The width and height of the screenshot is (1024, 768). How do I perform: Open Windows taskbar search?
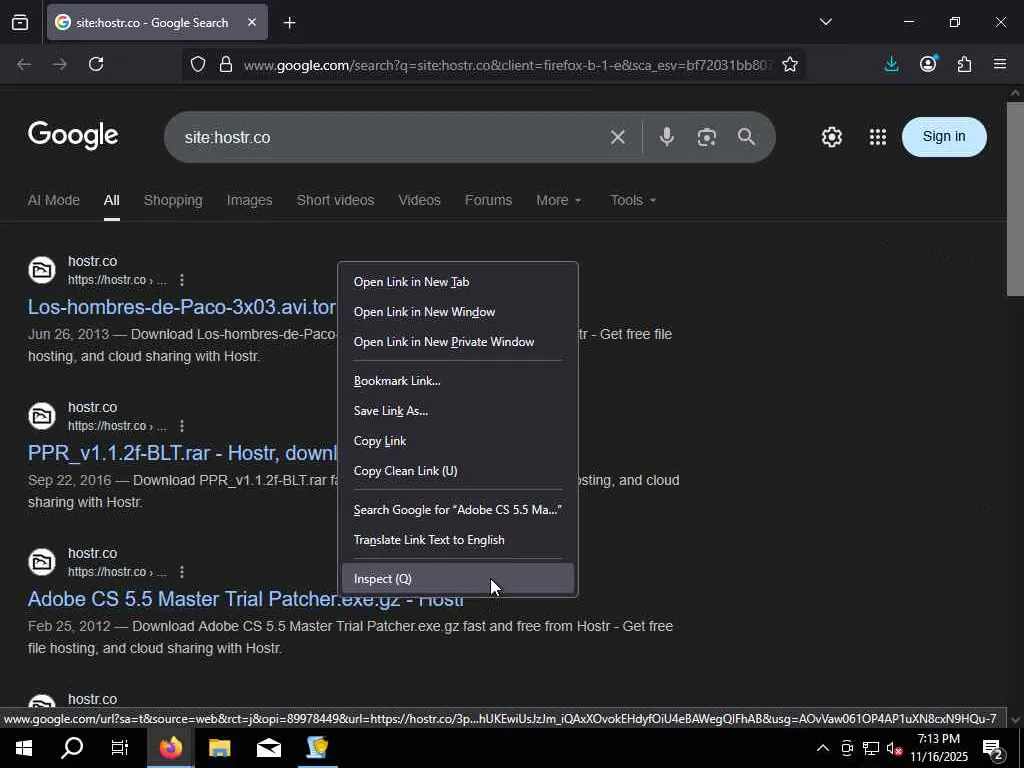[72, 748]
